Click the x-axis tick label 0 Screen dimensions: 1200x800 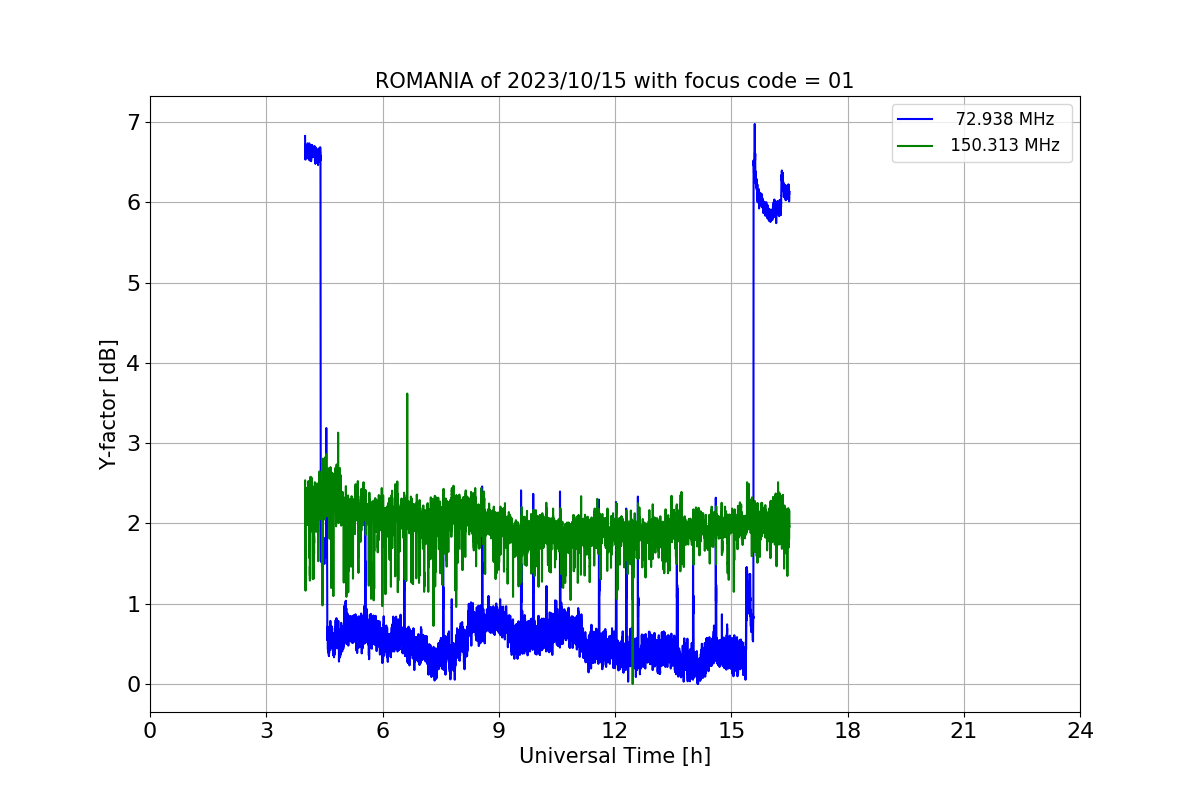coord(150,731)
